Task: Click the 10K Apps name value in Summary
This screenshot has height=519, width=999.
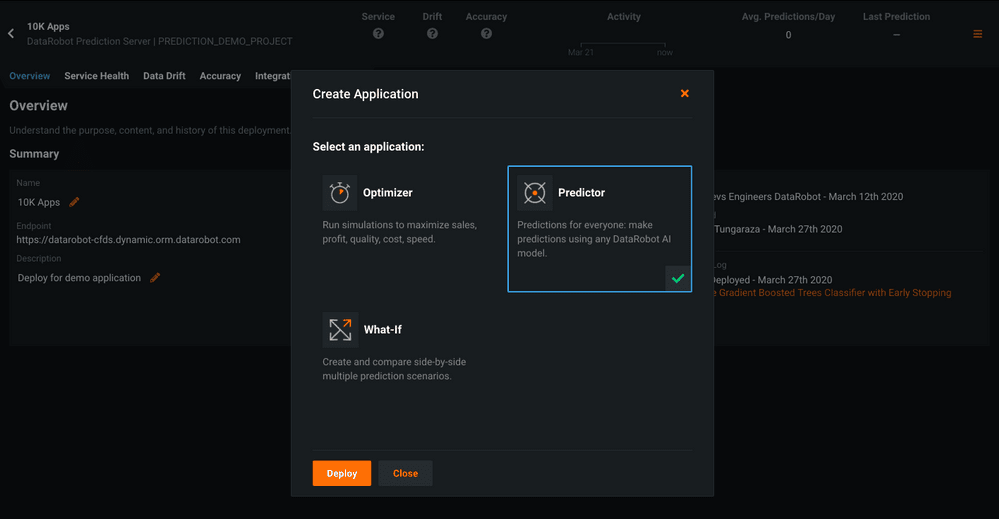Action: pos(38,202)
